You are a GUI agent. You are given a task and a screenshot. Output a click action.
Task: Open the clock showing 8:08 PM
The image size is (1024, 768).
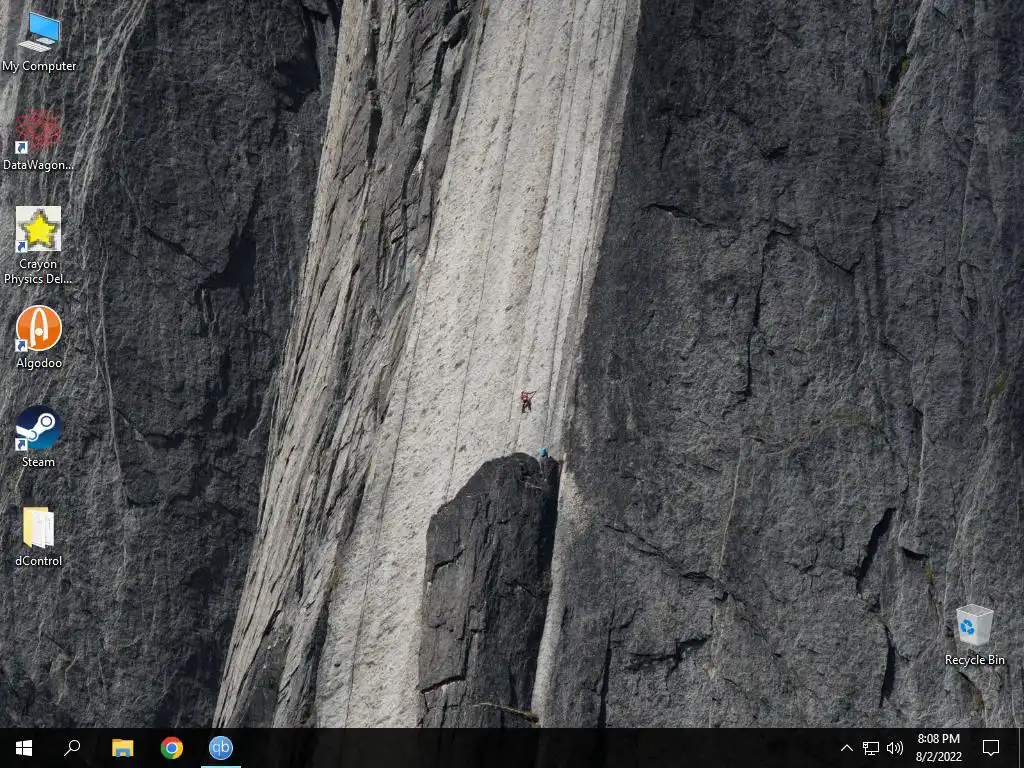(938, 748)
